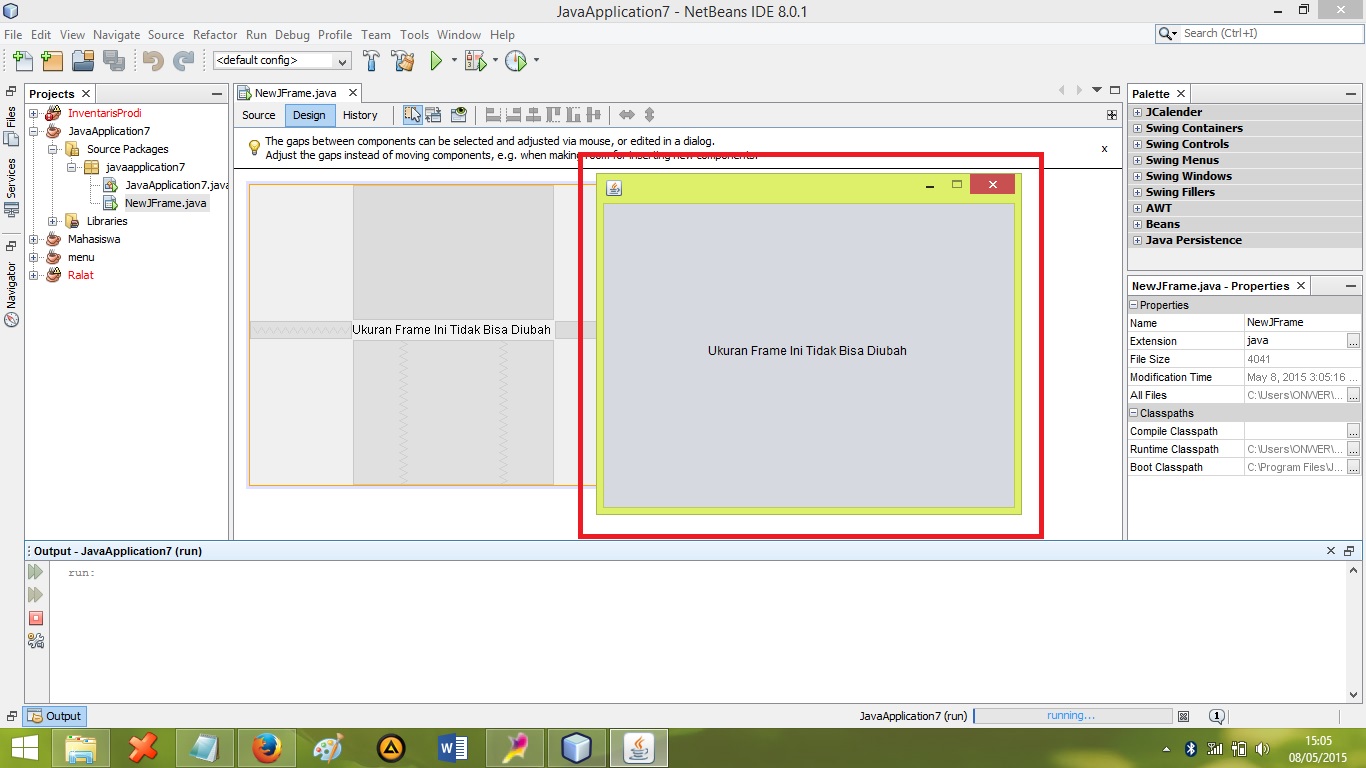The width and height of the screenshot is (1366, 768).
Task: Select Connection Mode in the designer toolbar
Action: tap(433, 115)
